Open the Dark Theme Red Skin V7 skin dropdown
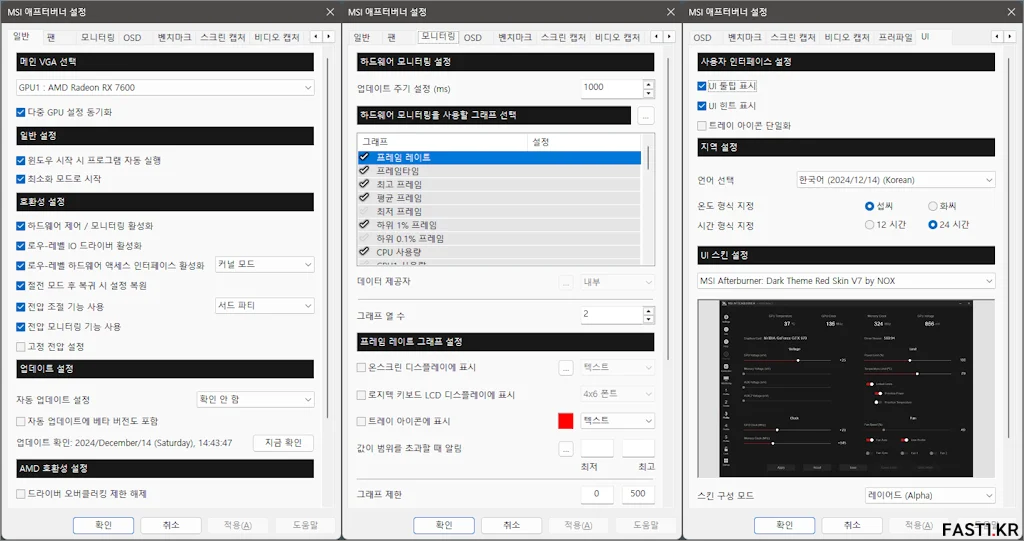The image size is (1024, 541). click(846, 281)
